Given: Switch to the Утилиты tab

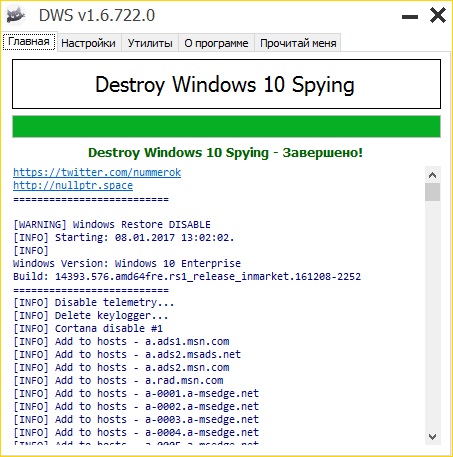Looking at the screenshot, I should (150, 43).
